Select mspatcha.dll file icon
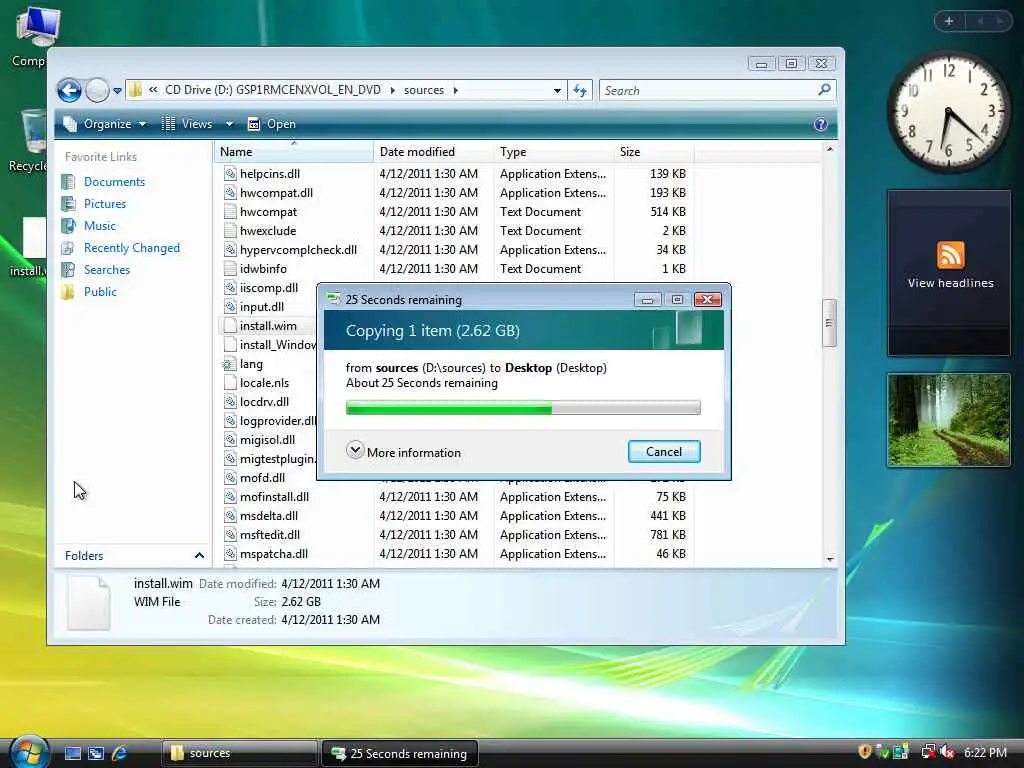Viewport: 1024px width, 768px height. point(230,553)
